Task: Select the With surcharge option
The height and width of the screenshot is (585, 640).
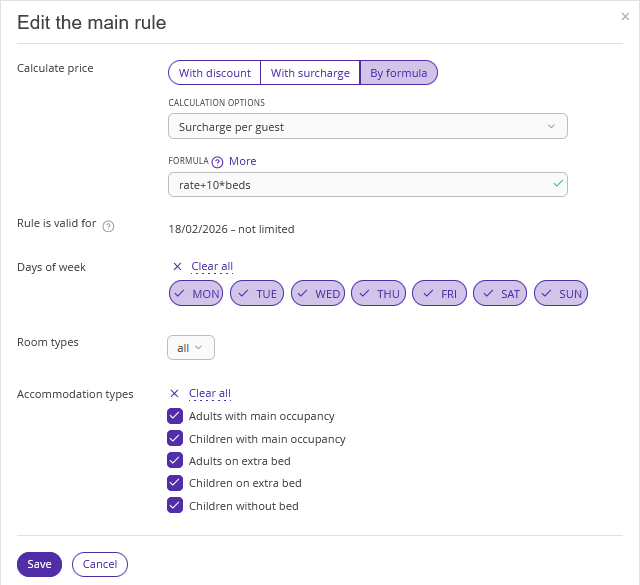Action: tap(310, 73)
